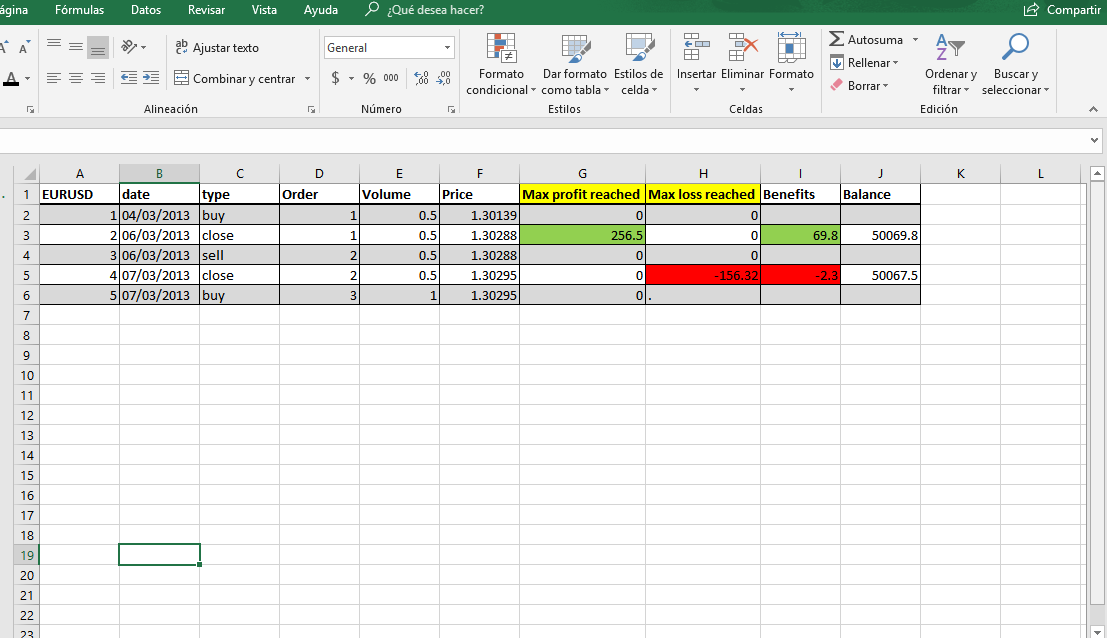Open Dar formato como tabla
This screenshot has width=1107, height=638.
tap(575, 64)
